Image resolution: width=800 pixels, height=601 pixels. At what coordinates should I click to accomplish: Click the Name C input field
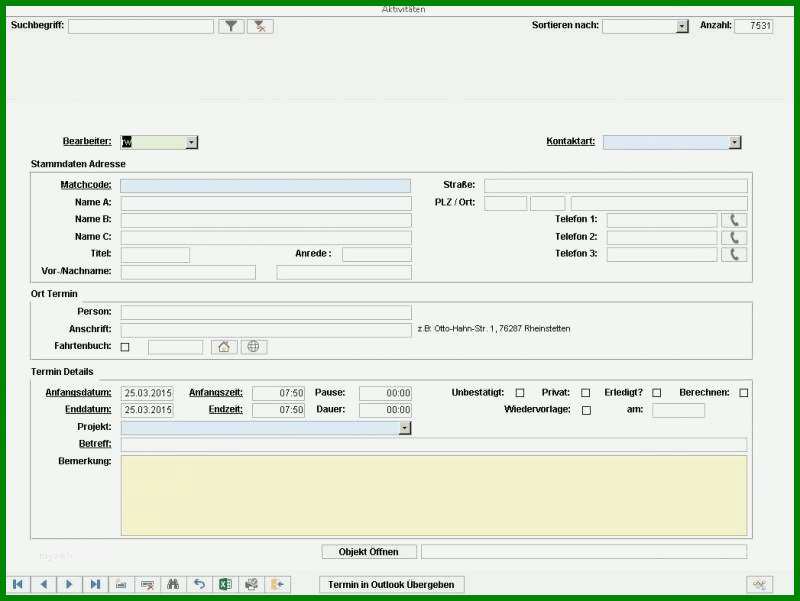coord(266,238)
